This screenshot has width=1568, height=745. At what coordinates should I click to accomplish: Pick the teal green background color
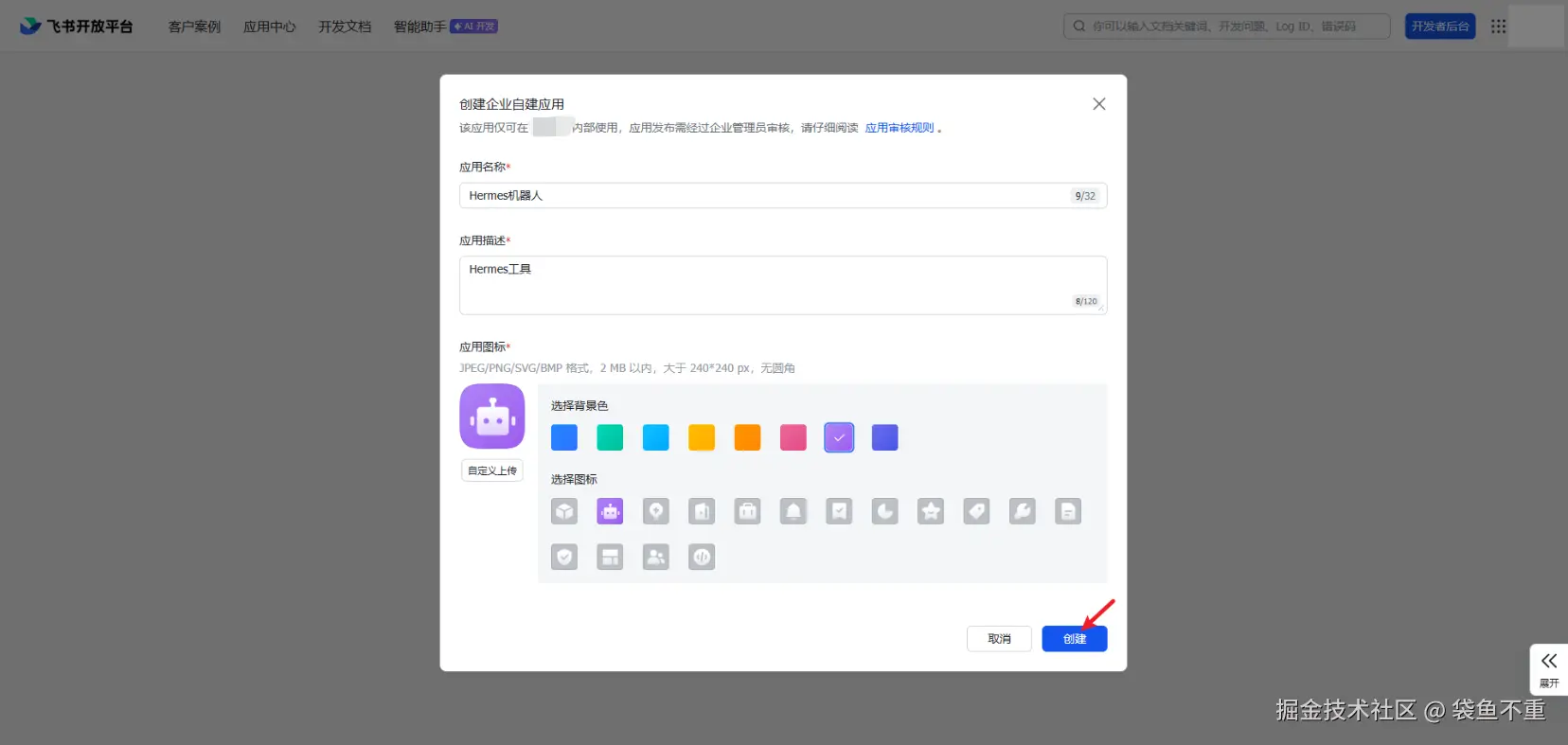(x=610, y=437)
